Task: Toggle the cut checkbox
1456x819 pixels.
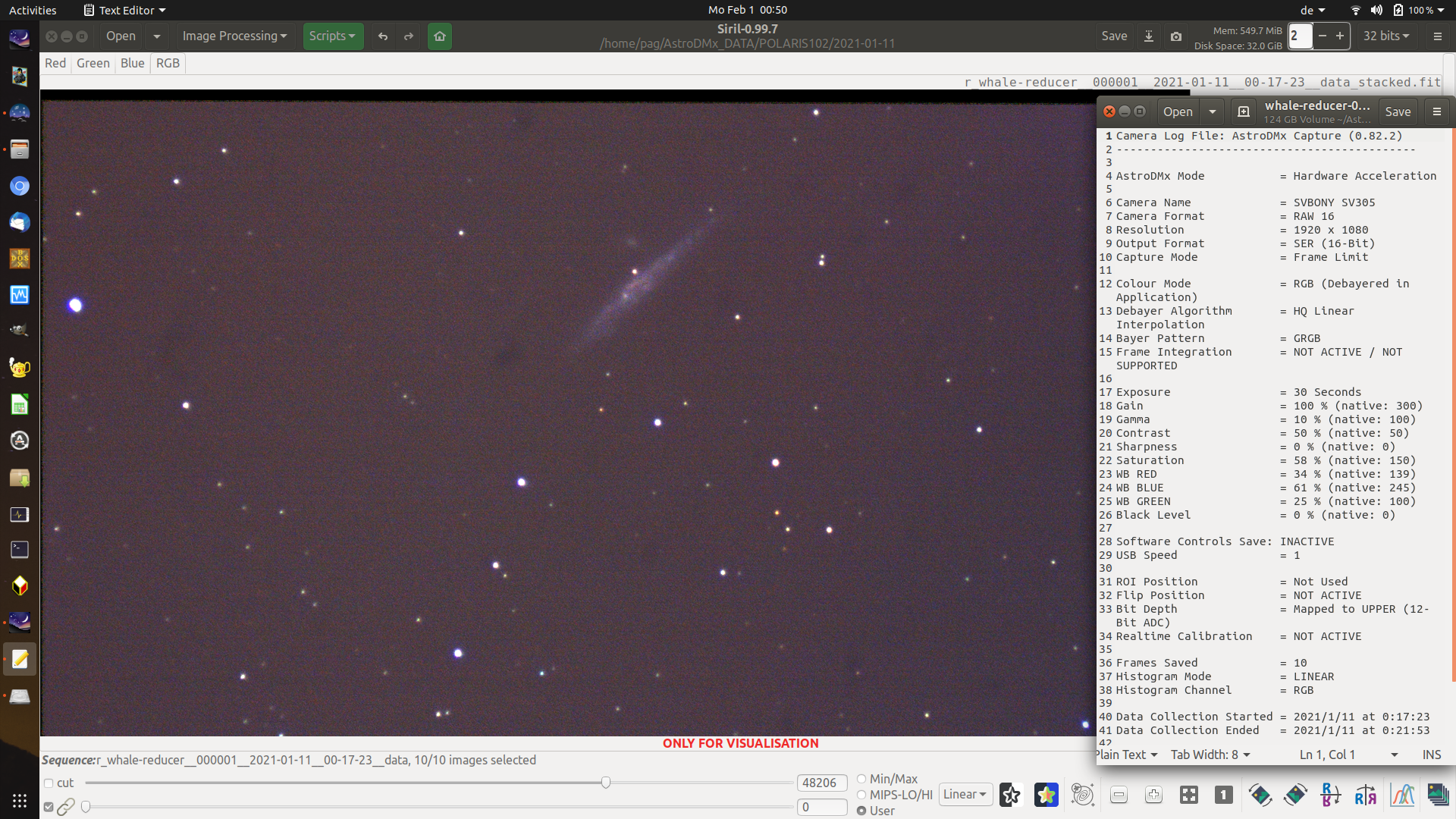Action: pos(49,783)
